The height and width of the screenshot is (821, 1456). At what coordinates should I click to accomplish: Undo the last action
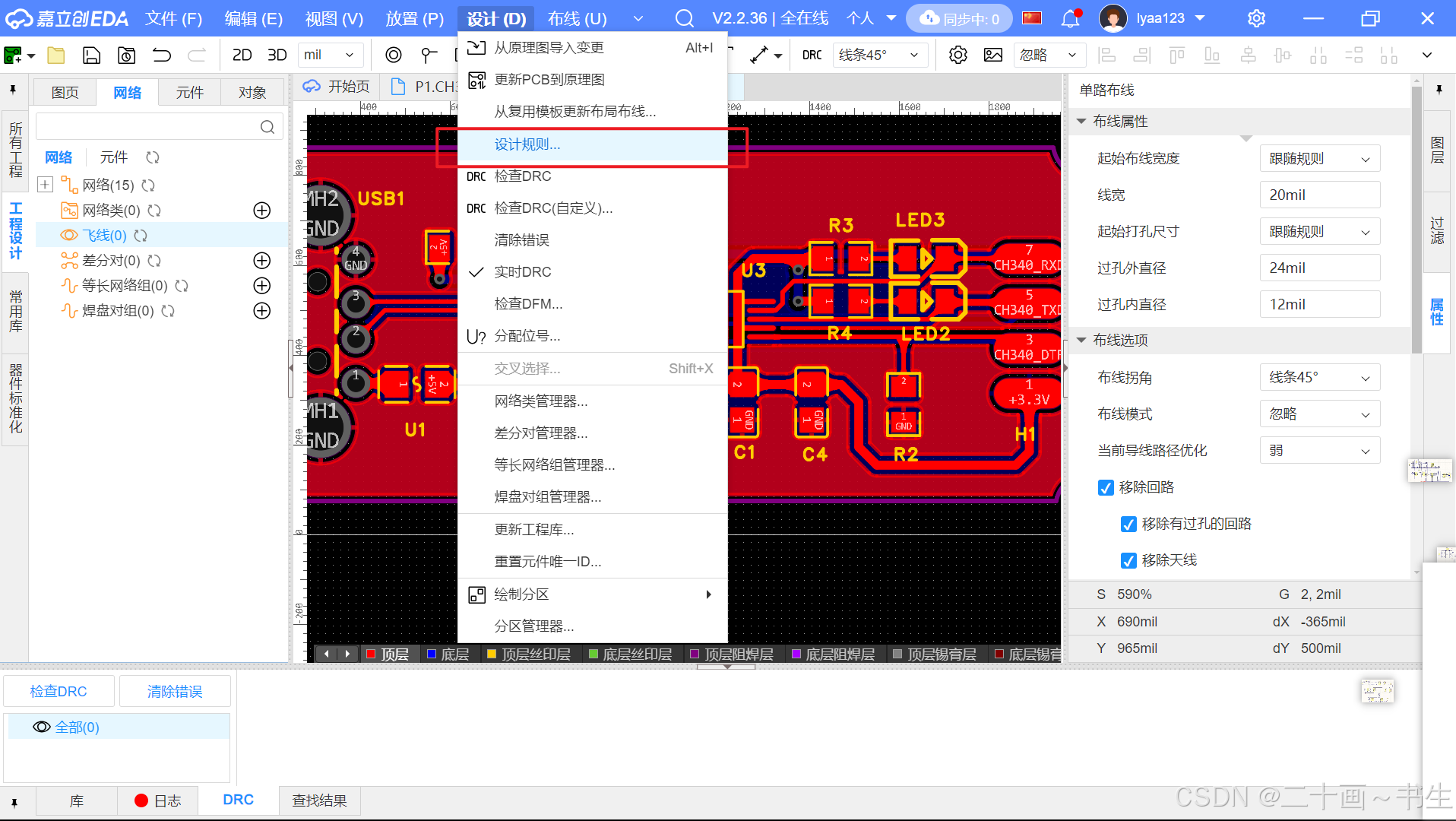[x=162, y=55]
